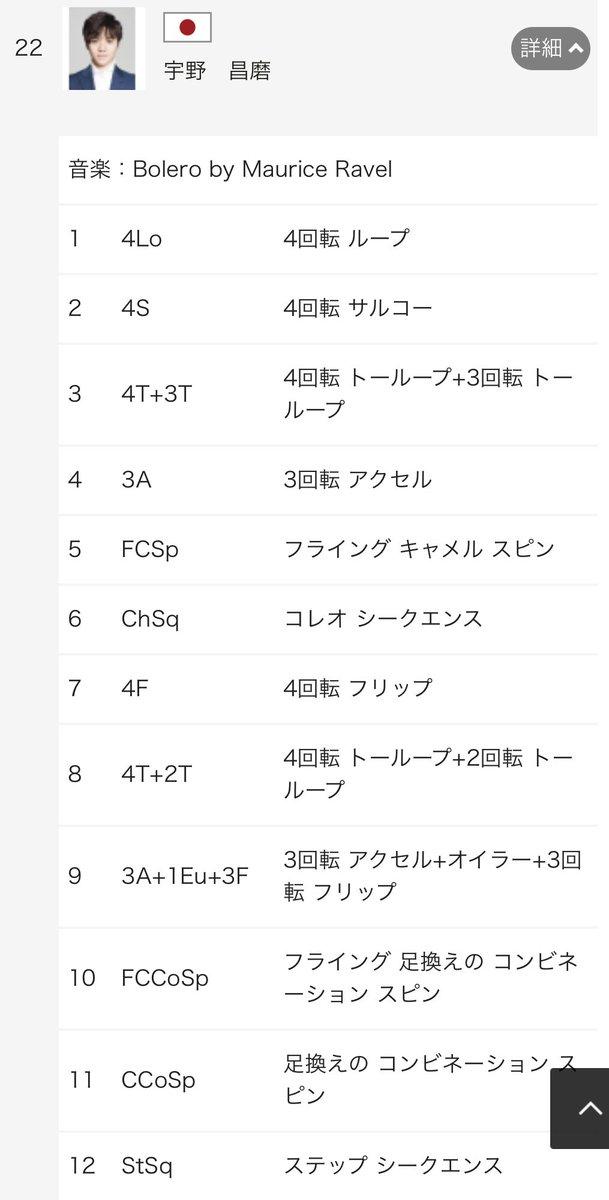Image resolution: width=609 pixels, height=1200 pixels.
Task: Select the FCCoSp spin row
Action: click(328, 978)
